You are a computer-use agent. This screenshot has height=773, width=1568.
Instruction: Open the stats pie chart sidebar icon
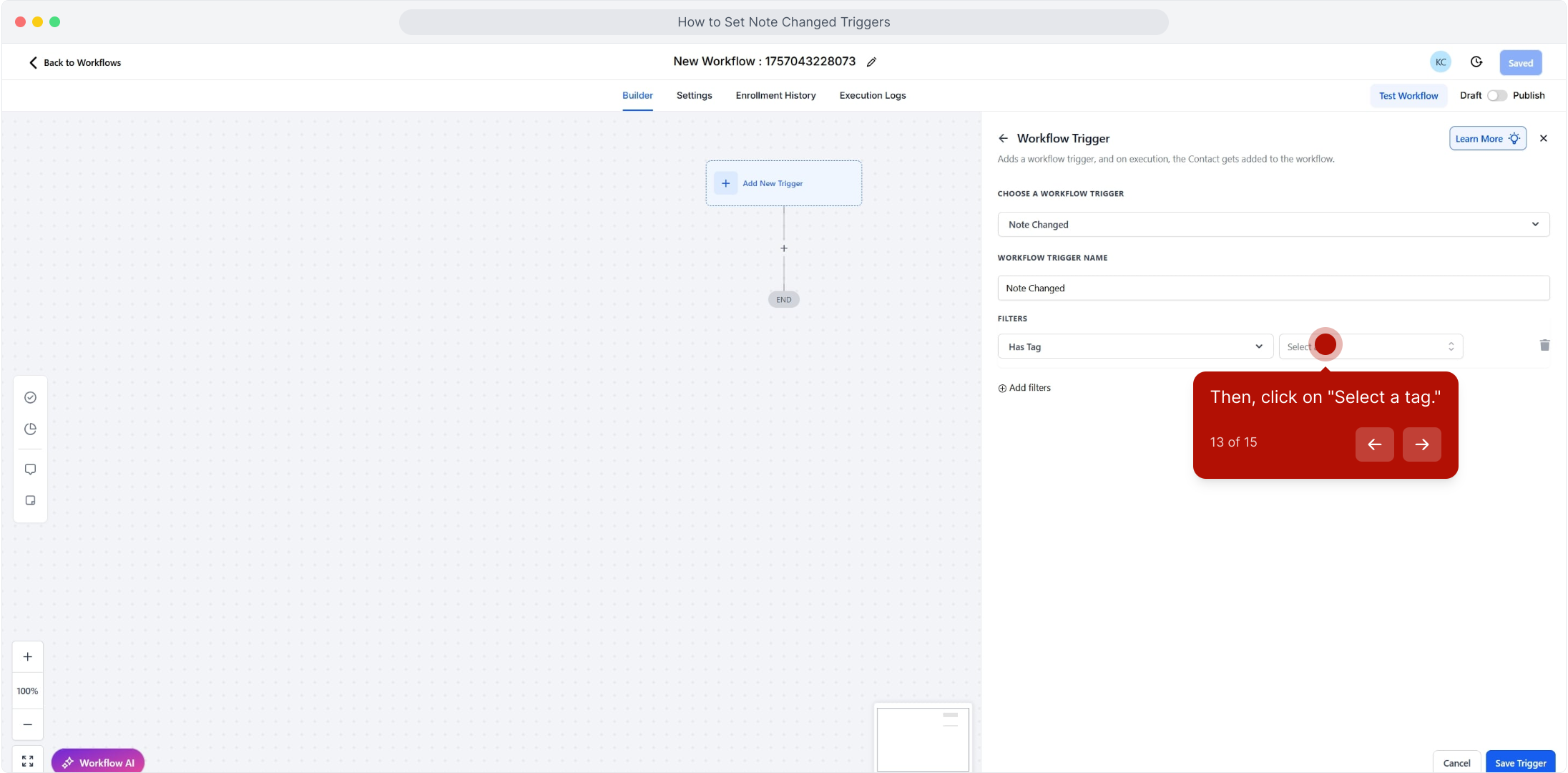pyautogui.click(x=30, y=429)
